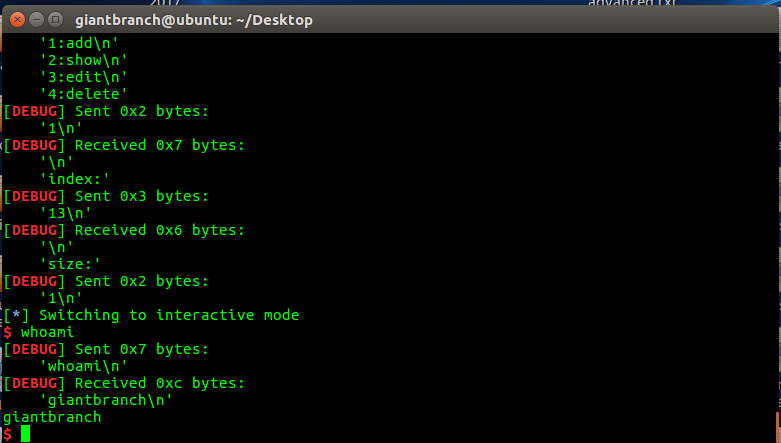Maximize the terminal window
The width and height of the screenshot is (781, 443).
[x=53, y=18]
